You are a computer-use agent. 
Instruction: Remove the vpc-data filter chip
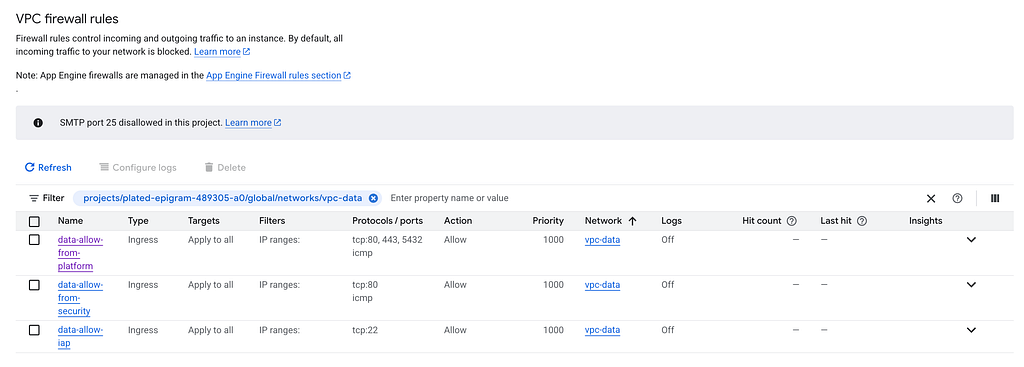click(373, 198)
